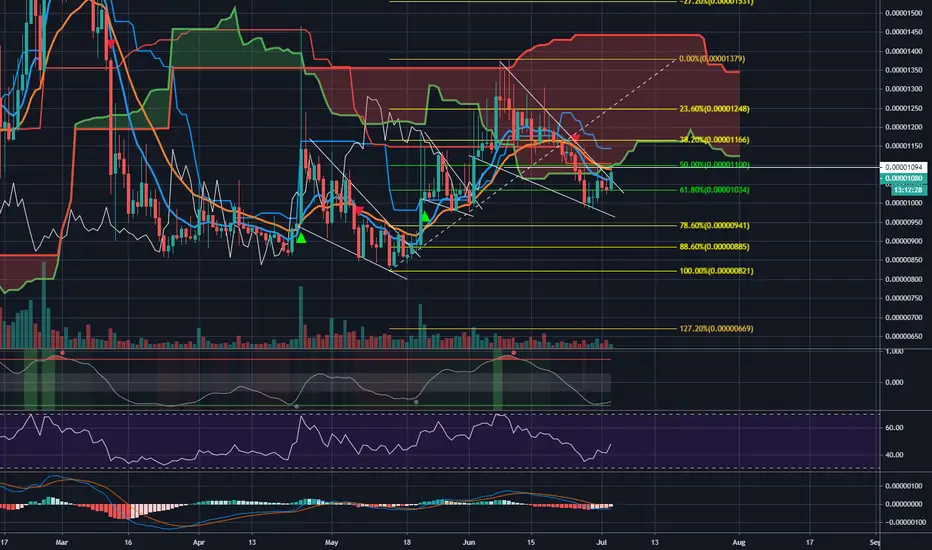Select the 100.00% (0.00000821) Fibonacci label

point(716,271)
